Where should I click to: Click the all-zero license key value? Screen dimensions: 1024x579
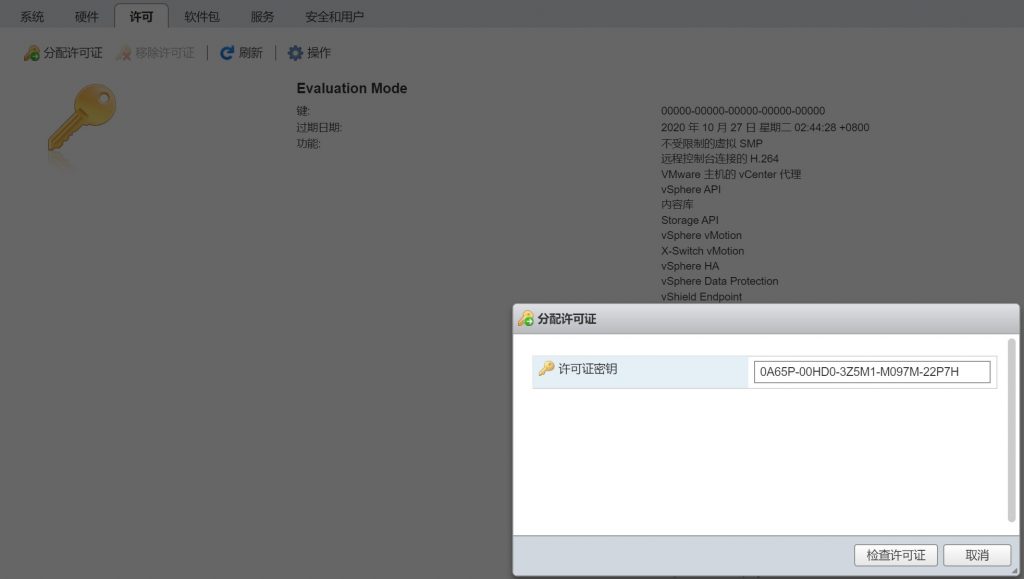point(742,111)
